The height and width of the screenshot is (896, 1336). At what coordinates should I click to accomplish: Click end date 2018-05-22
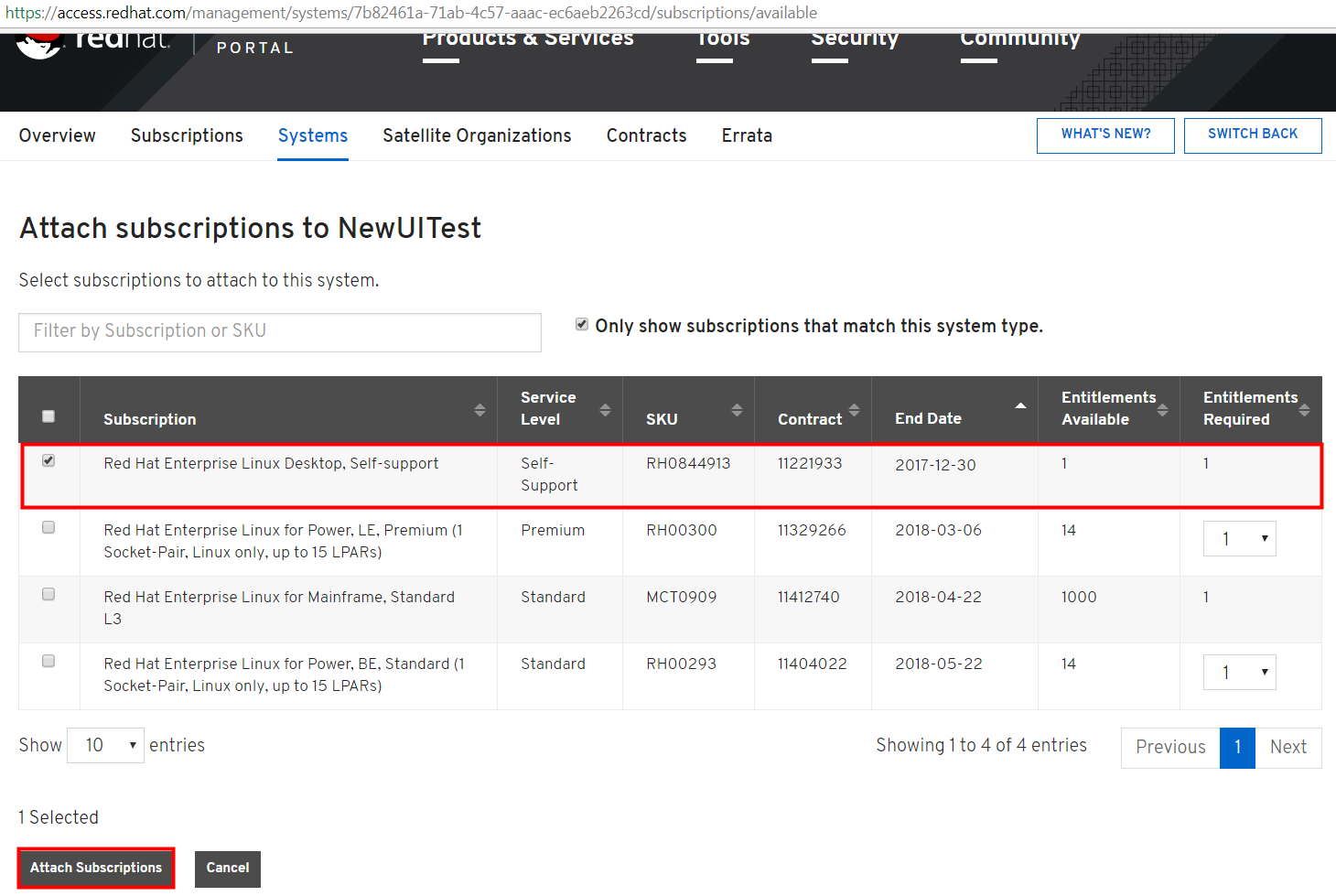[939, 664]
